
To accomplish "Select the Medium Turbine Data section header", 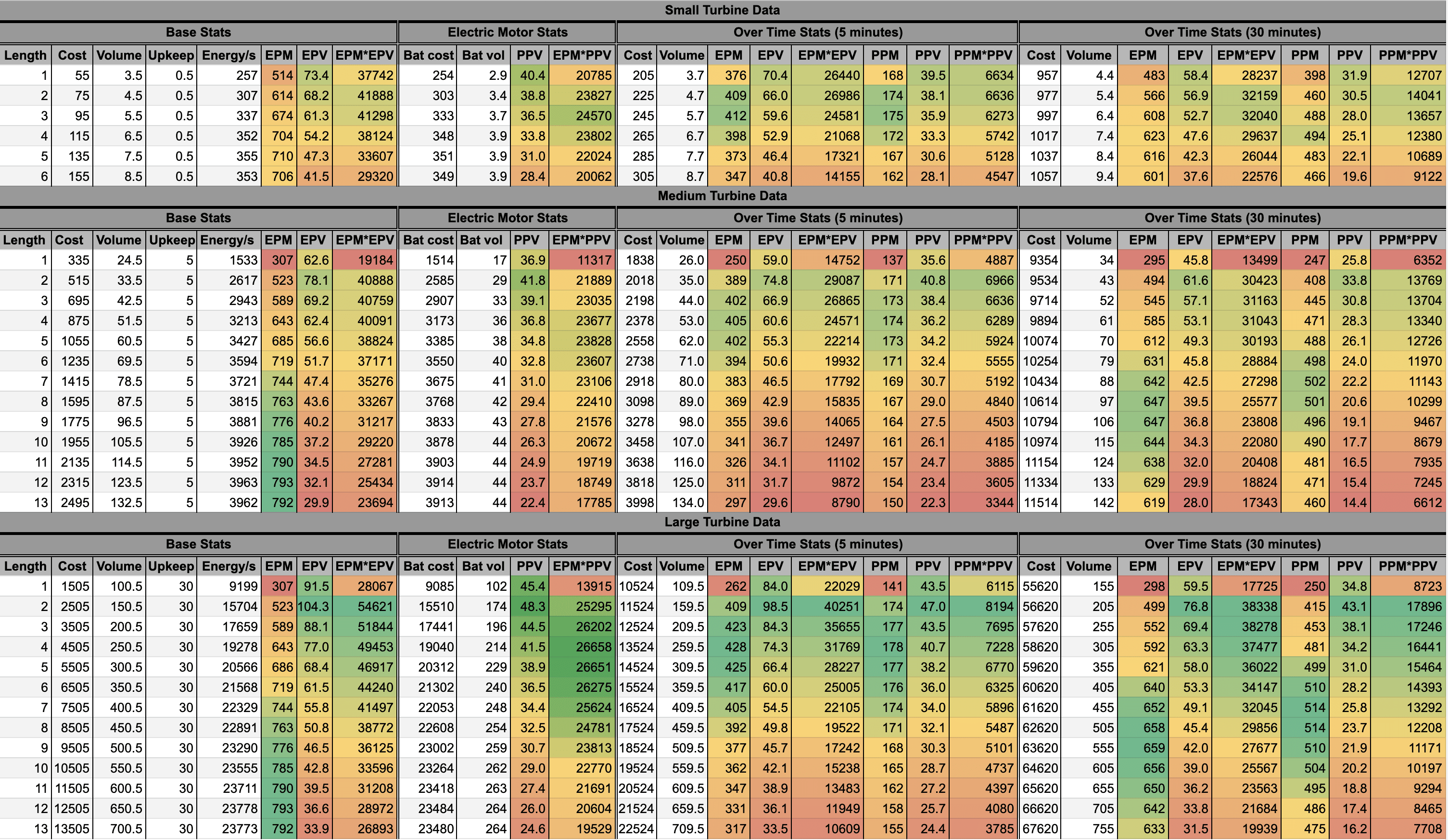I will (723, 195).
